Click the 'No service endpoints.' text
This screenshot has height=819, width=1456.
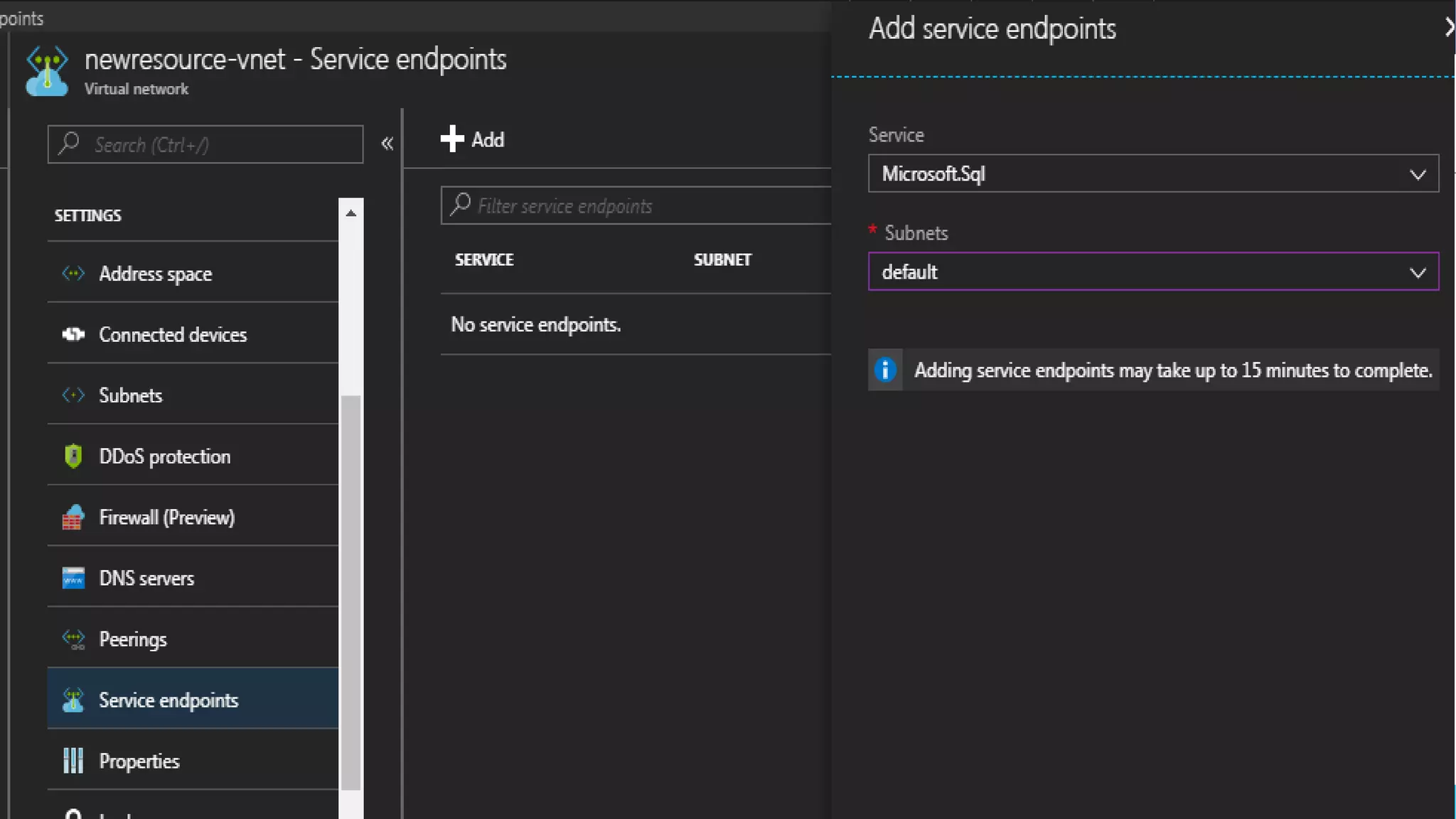tap(535, 324)
